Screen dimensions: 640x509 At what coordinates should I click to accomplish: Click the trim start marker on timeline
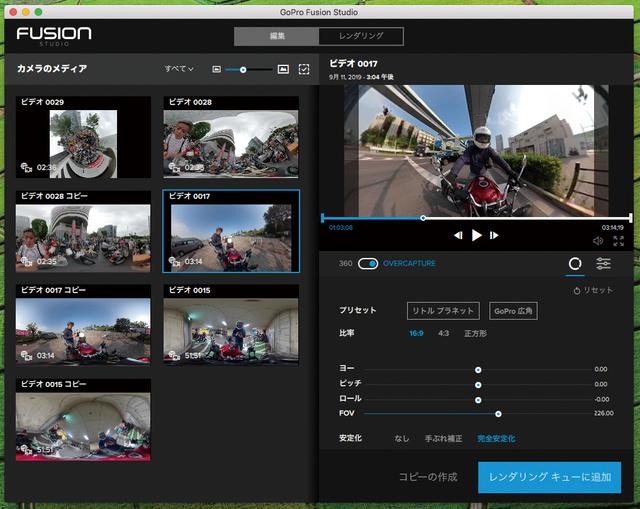point(322,218)
